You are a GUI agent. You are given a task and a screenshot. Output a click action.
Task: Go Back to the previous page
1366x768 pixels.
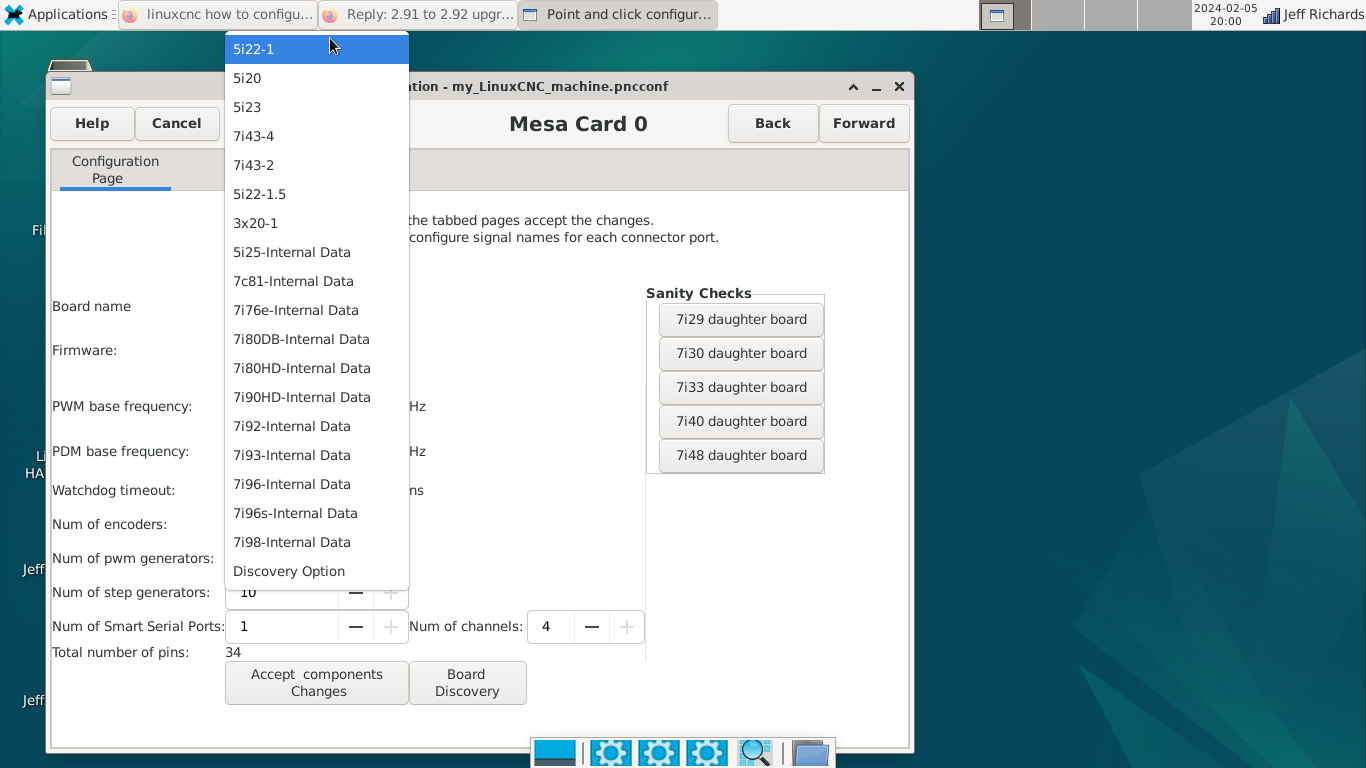click(773, 123)
